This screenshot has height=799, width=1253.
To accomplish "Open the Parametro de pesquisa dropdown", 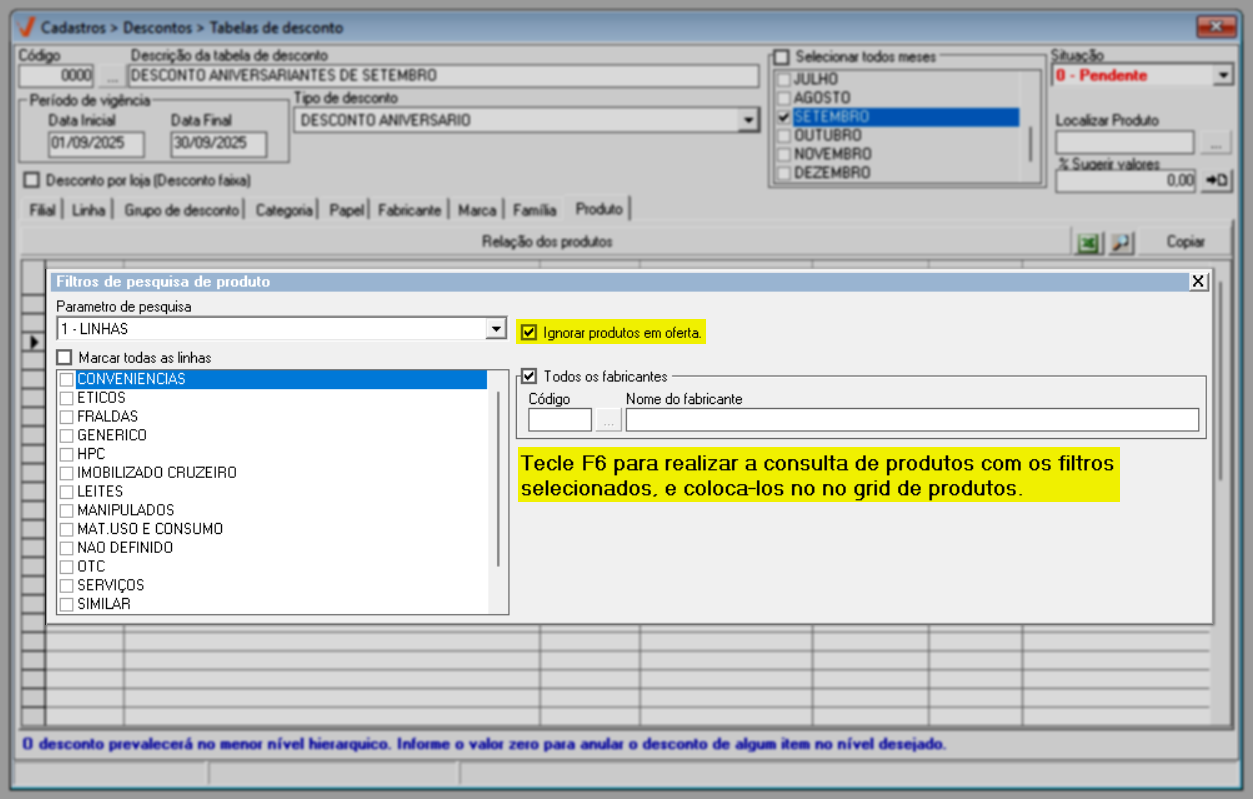I will coord(495,329).
